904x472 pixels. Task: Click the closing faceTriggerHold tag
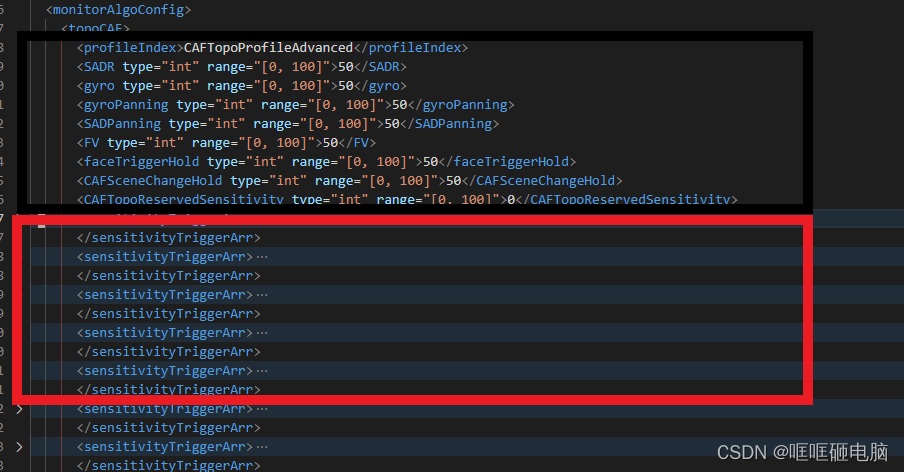click(x=507, y=161)
